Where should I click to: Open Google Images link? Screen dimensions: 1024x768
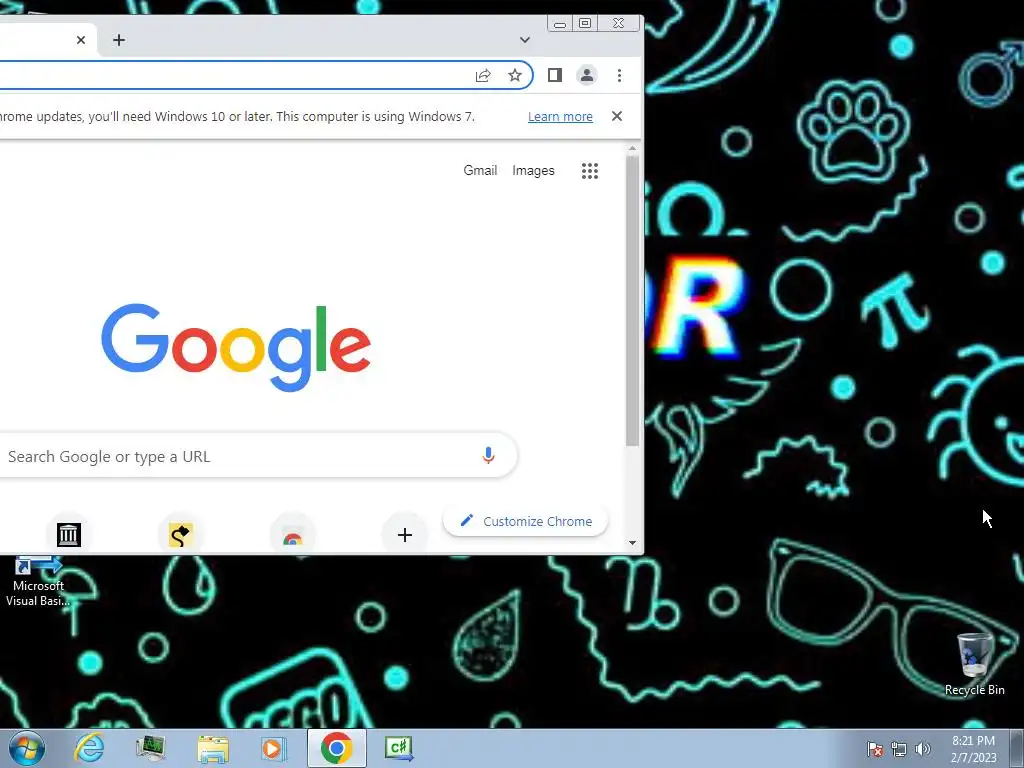(533, 170)
